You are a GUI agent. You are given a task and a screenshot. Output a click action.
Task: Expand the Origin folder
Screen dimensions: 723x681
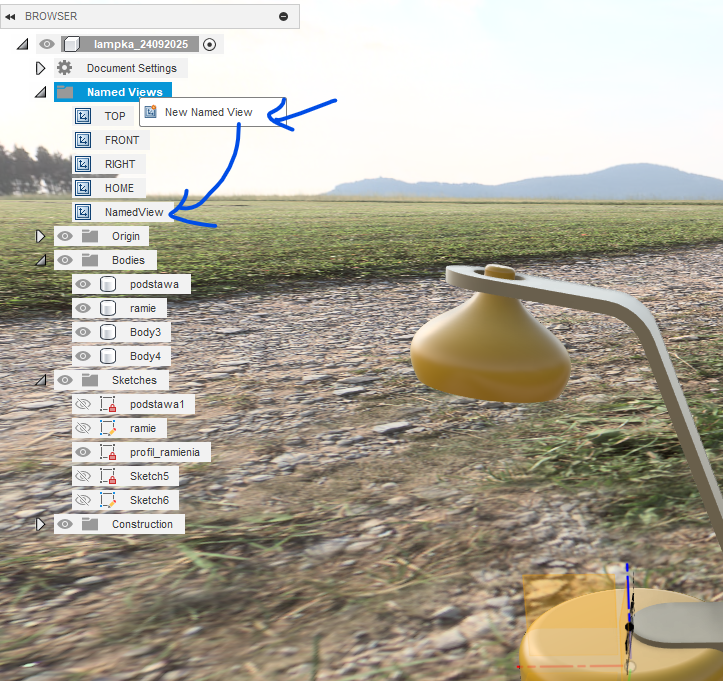(41, 236)
